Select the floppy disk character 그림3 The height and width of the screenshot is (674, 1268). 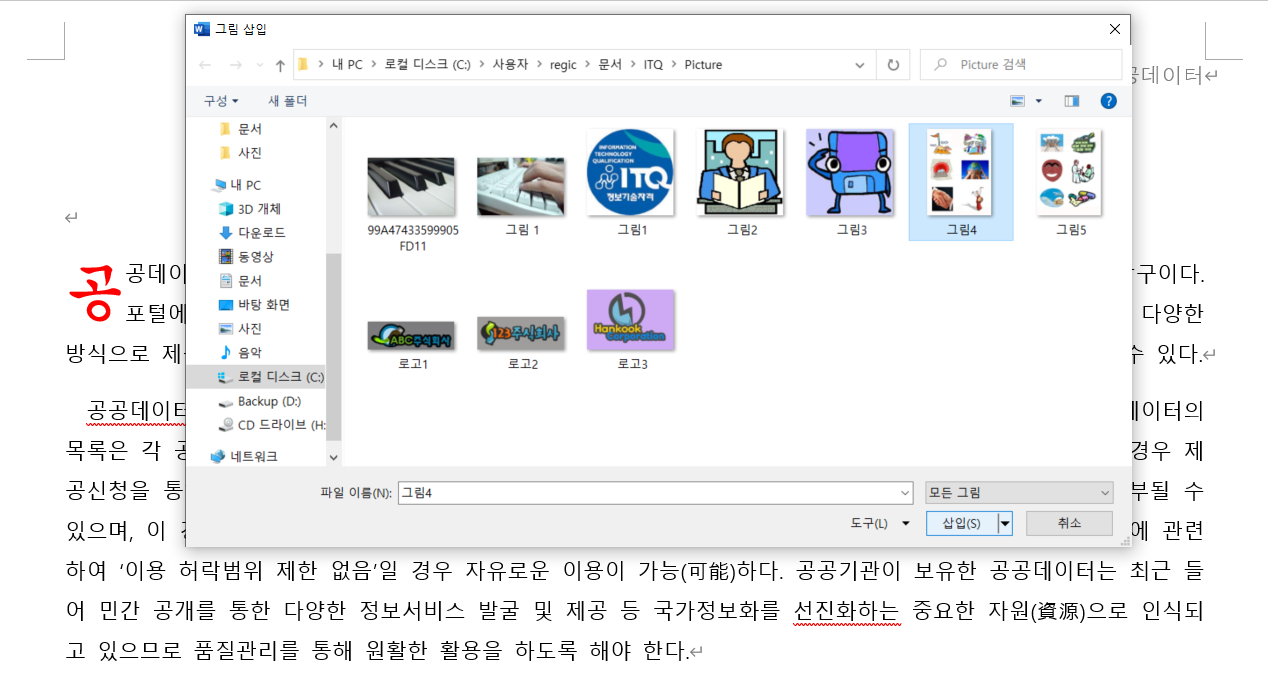[851, 183]
